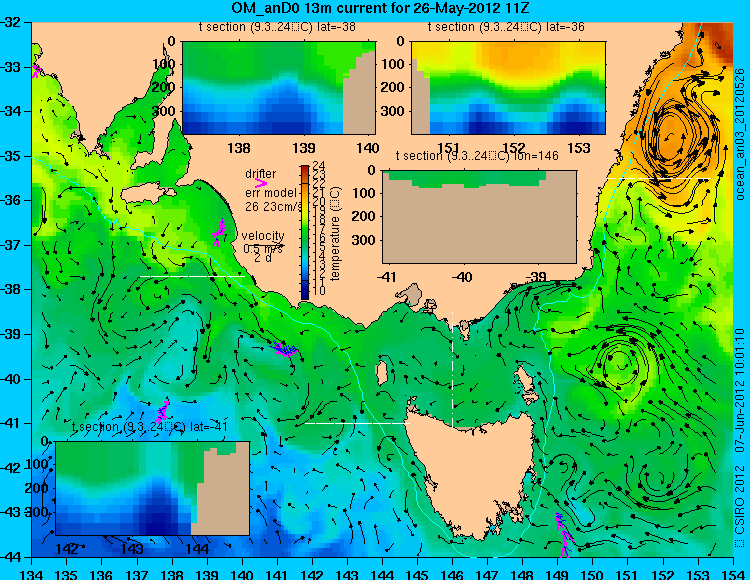Click the white dashed section line at 146E

coord(452,369)
